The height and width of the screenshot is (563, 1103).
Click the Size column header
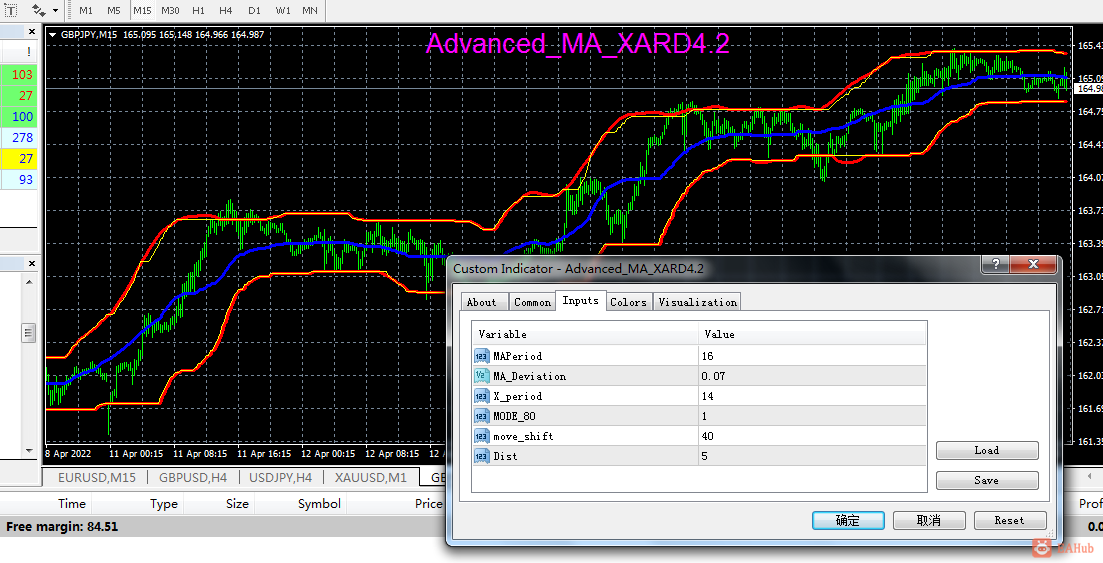click(x=237, y=503)
